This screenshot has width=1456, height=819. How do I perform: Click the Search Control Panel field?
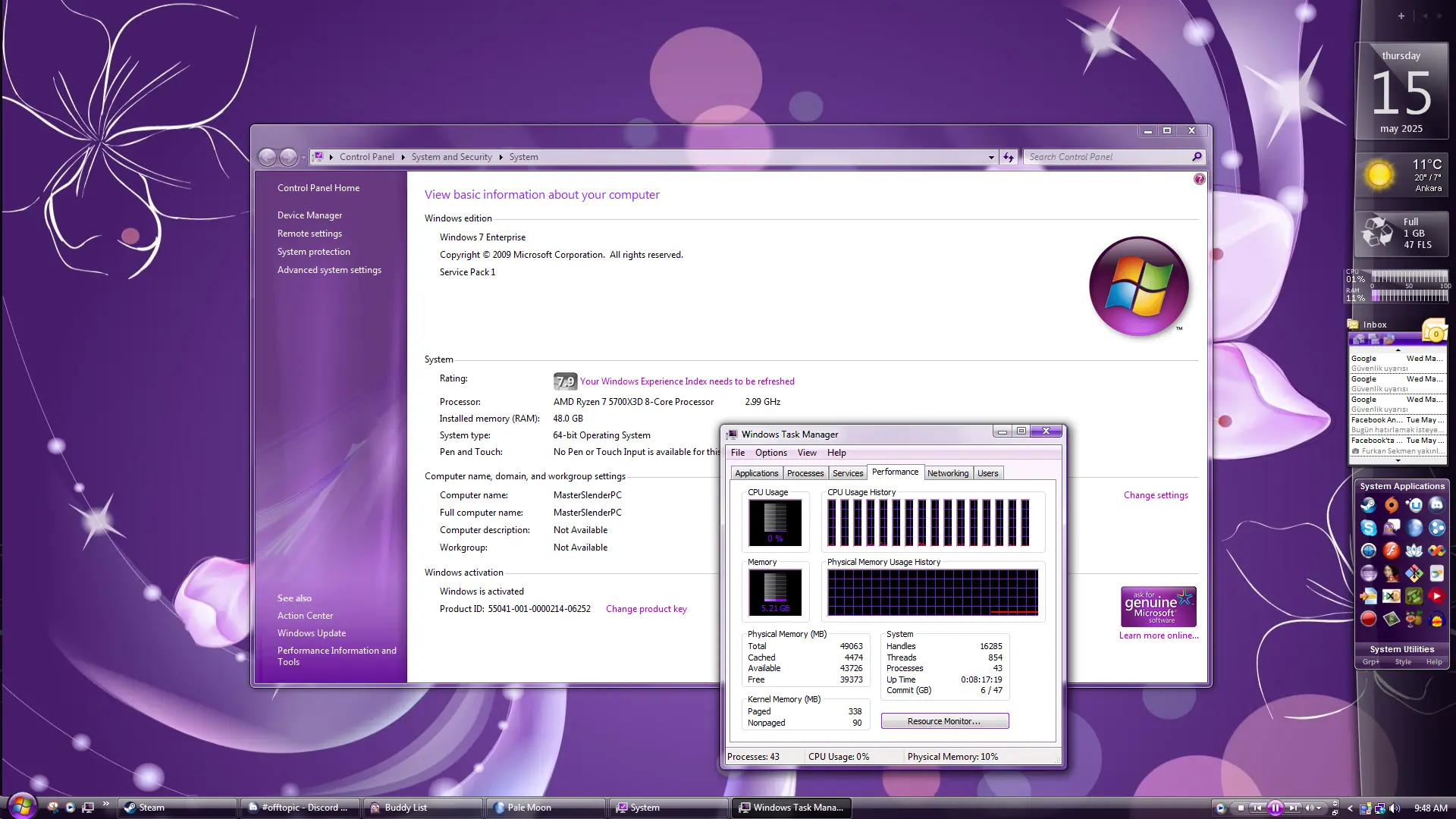(1107, 157)
